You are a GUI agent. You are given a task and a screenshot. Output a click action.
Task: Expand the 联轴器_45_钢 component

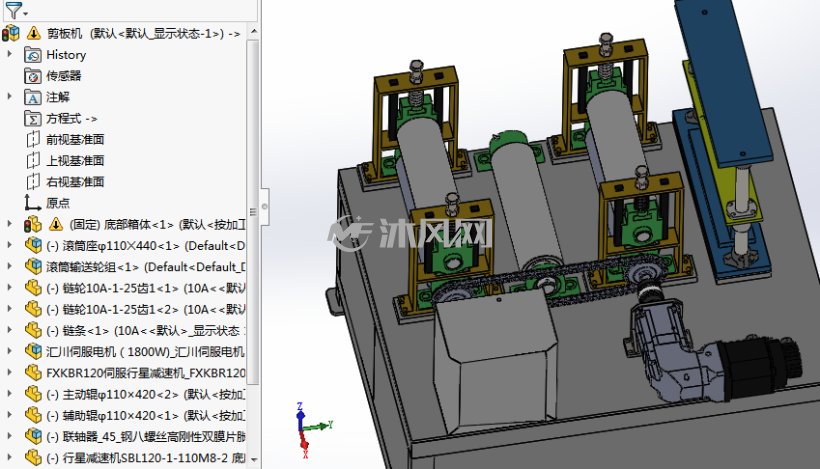pyautogui.click(x=9, y=436)
